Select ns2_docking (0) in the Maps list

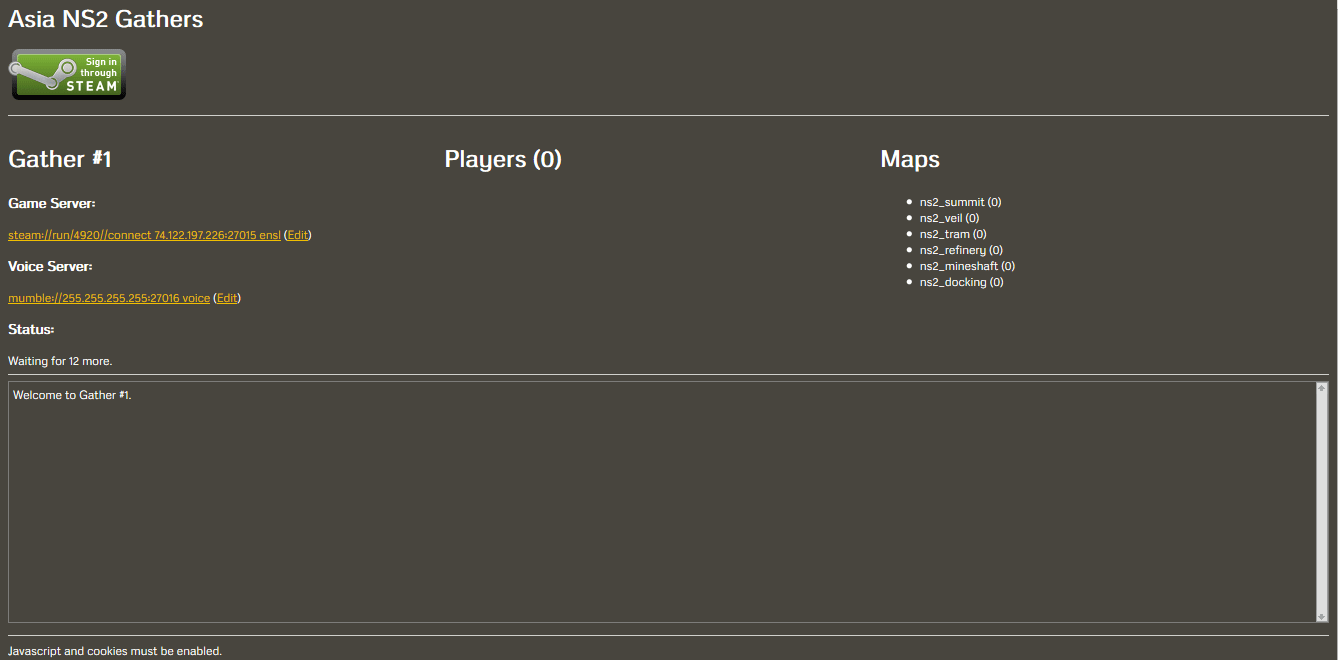(962, 282)
